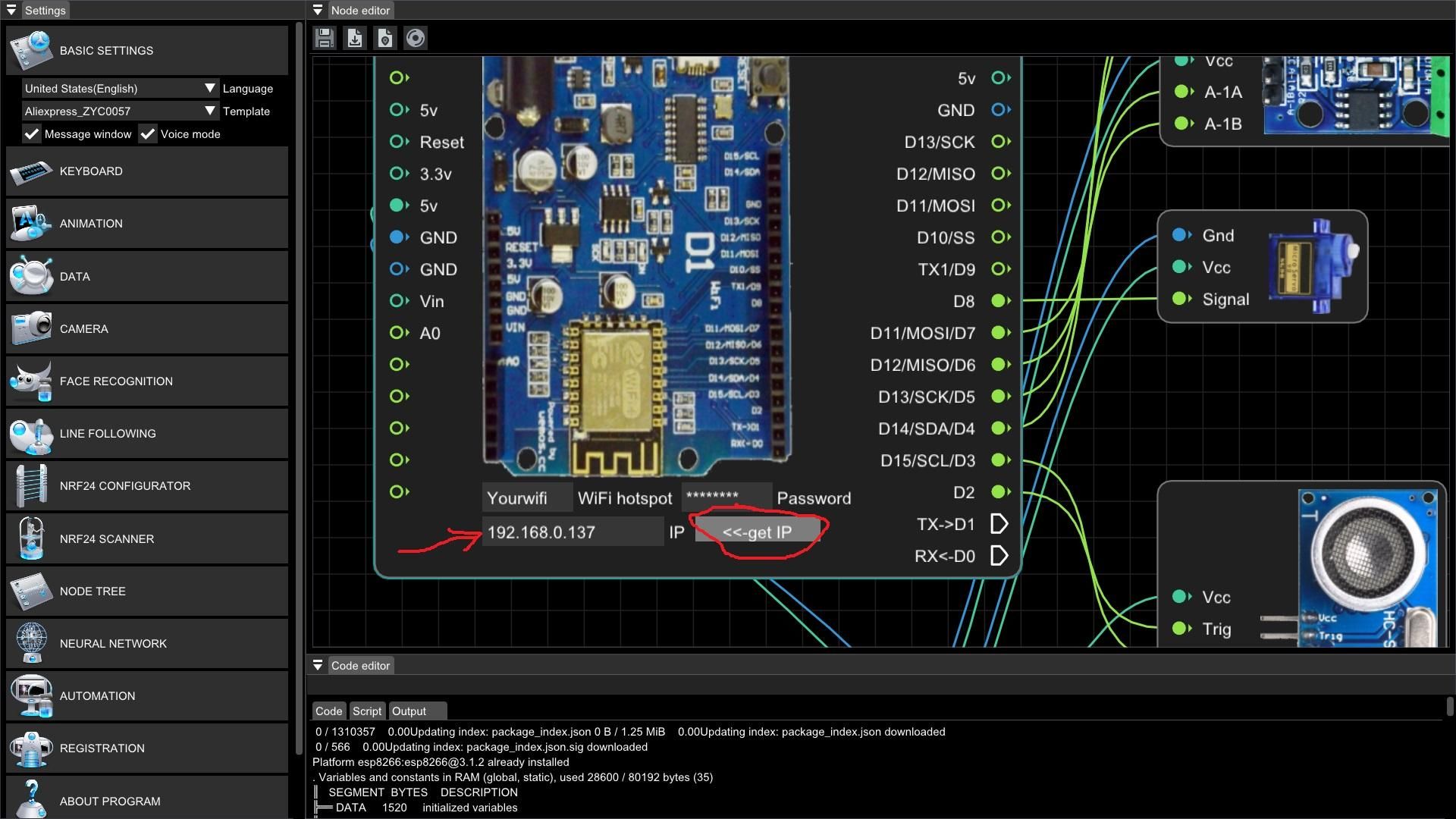Open the FACE RECOGNITION section

(x=147, y=381)
